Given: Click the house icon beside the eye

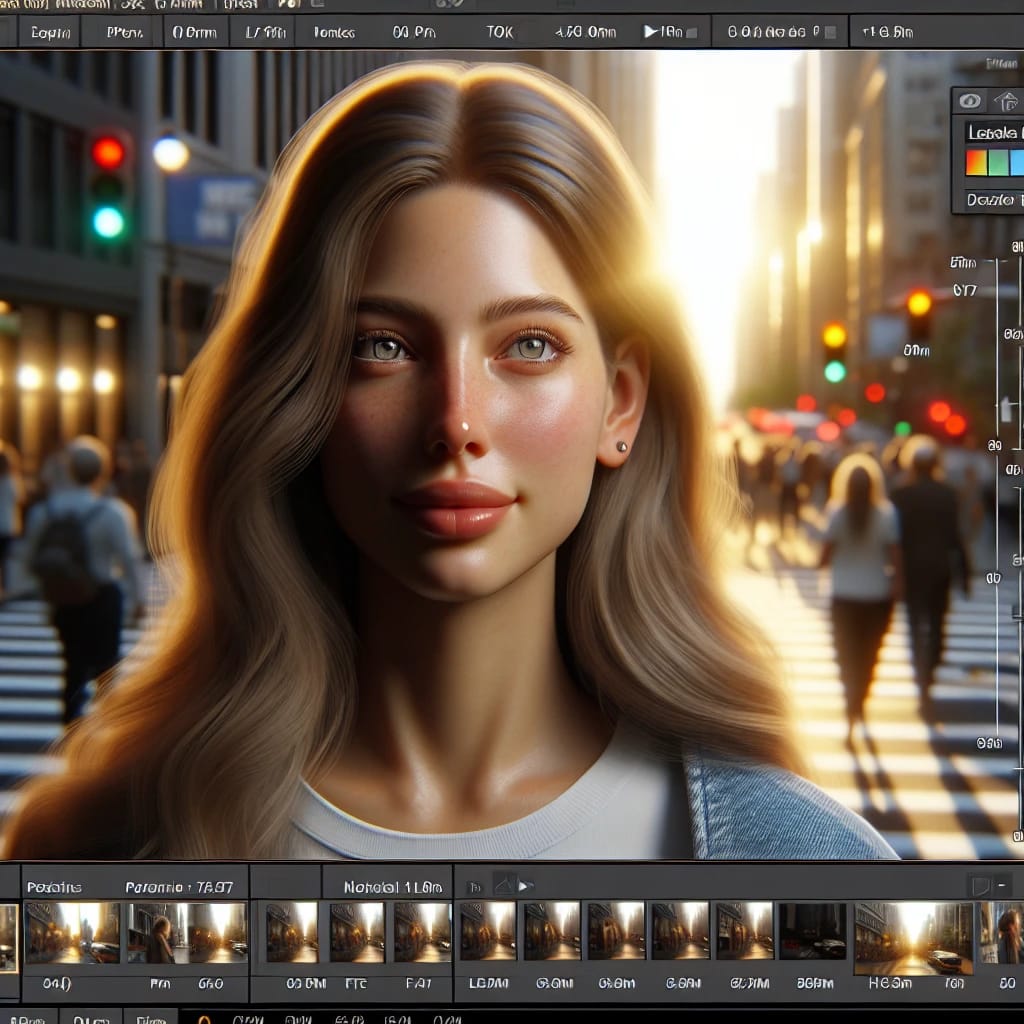Looking at the screenshot, I should pyautogui.click(x=1006, y=101).
